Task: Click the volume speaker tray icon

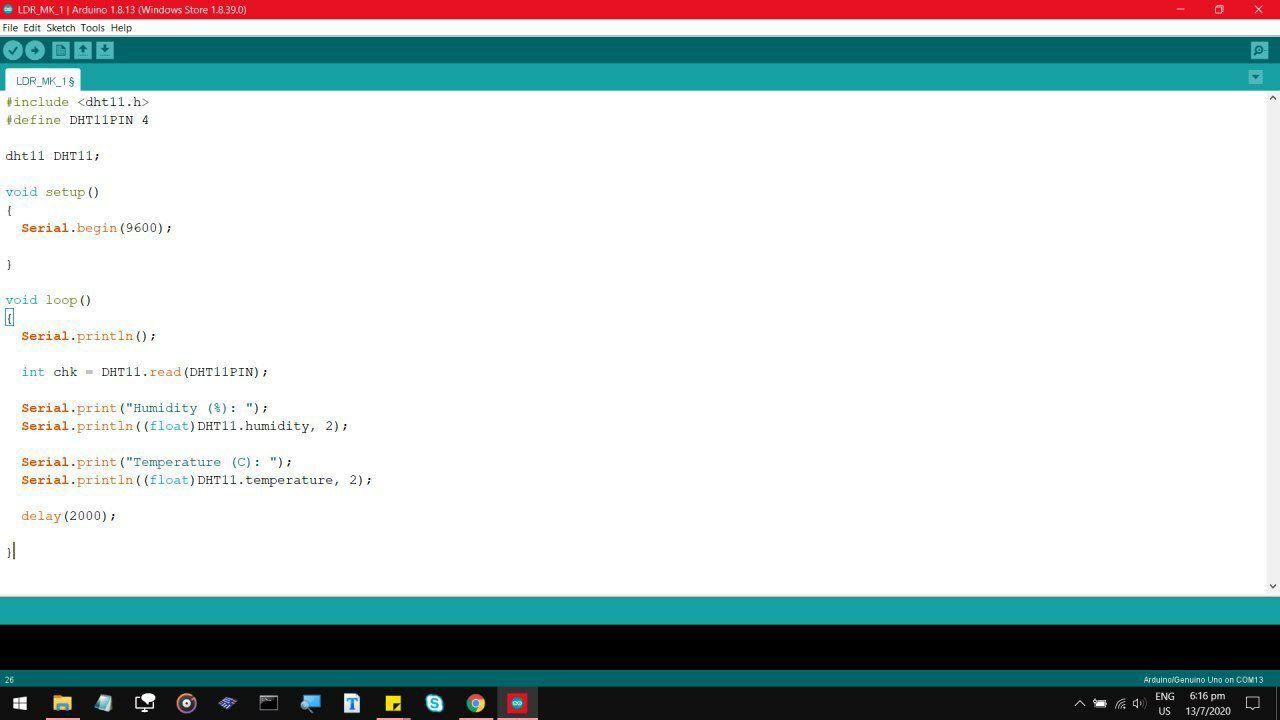Action: (1139, 704)
